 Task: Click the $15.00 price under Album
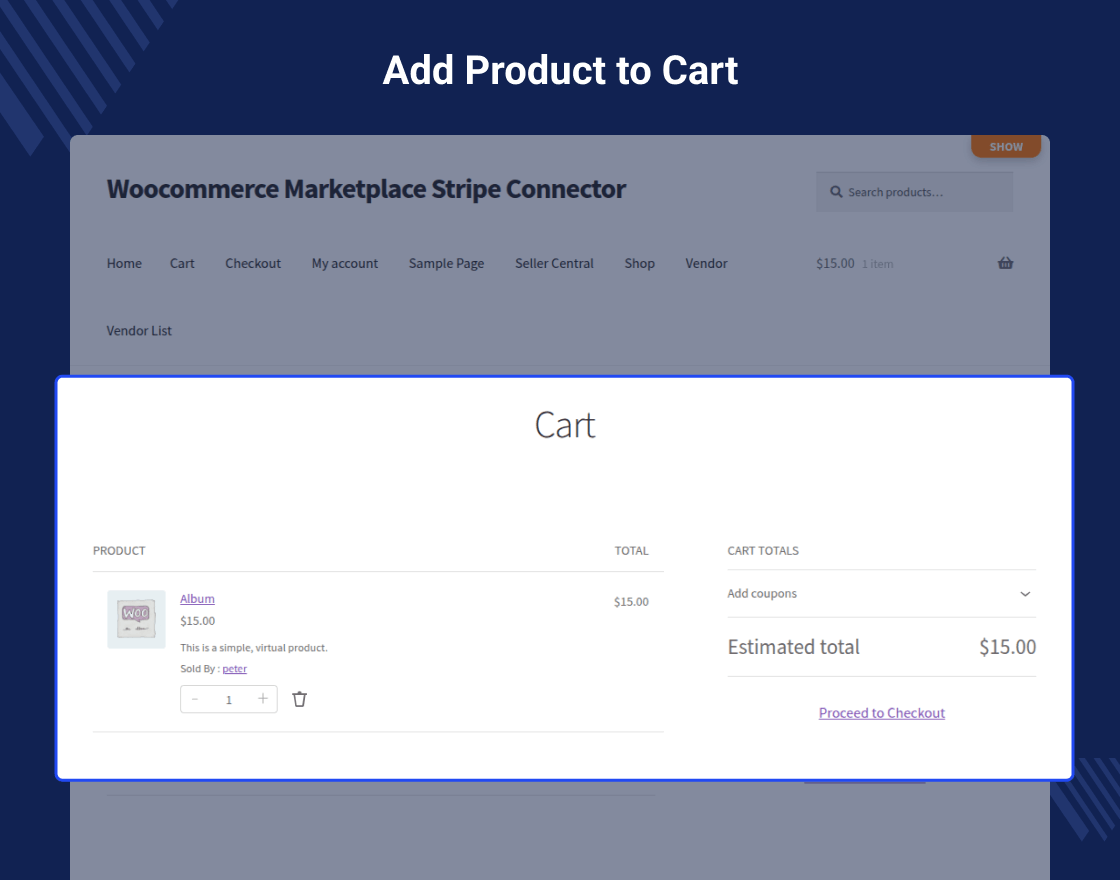197,621
